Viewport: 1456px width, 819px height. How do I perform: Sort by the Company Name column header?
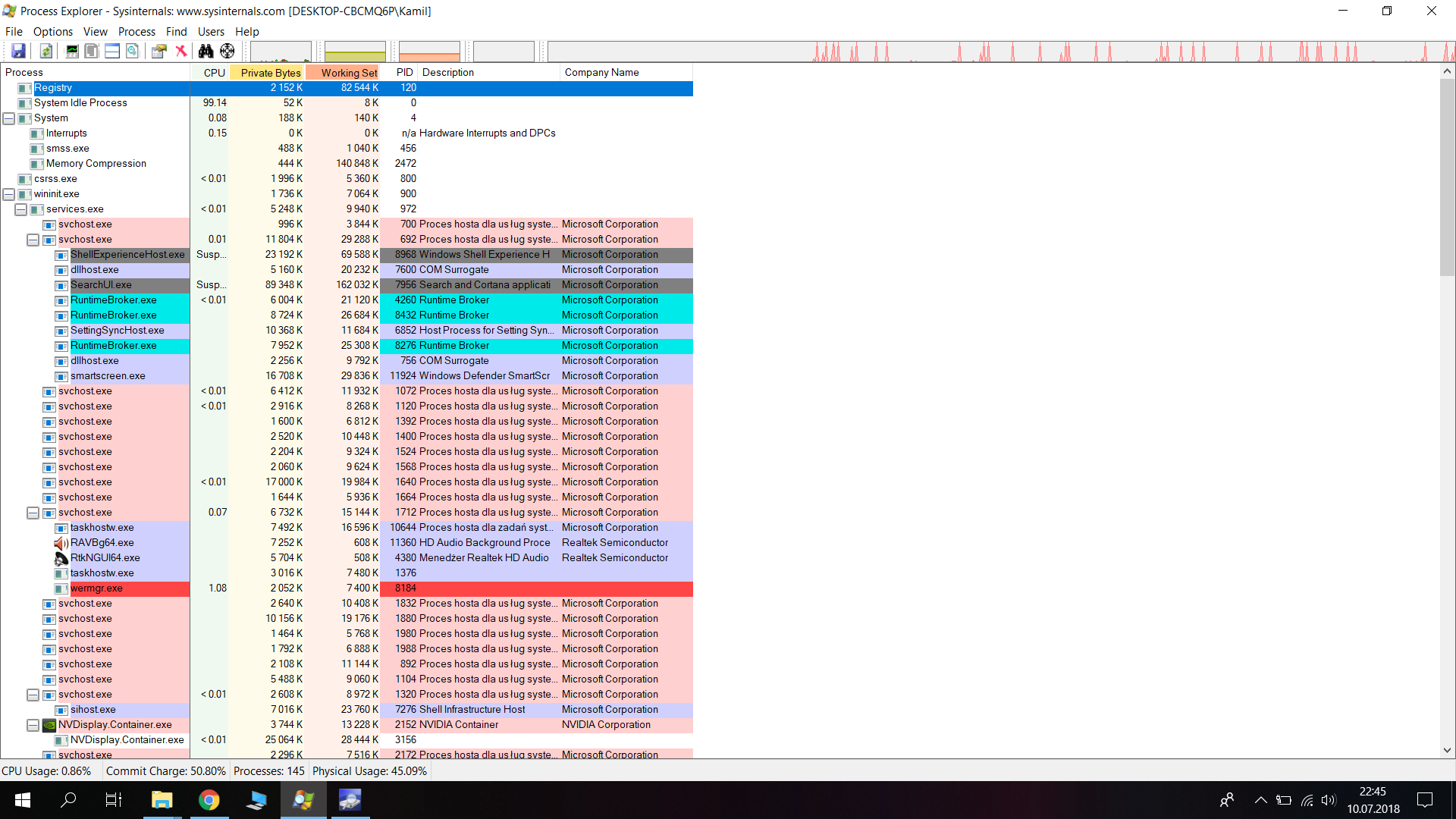(626, 73)
